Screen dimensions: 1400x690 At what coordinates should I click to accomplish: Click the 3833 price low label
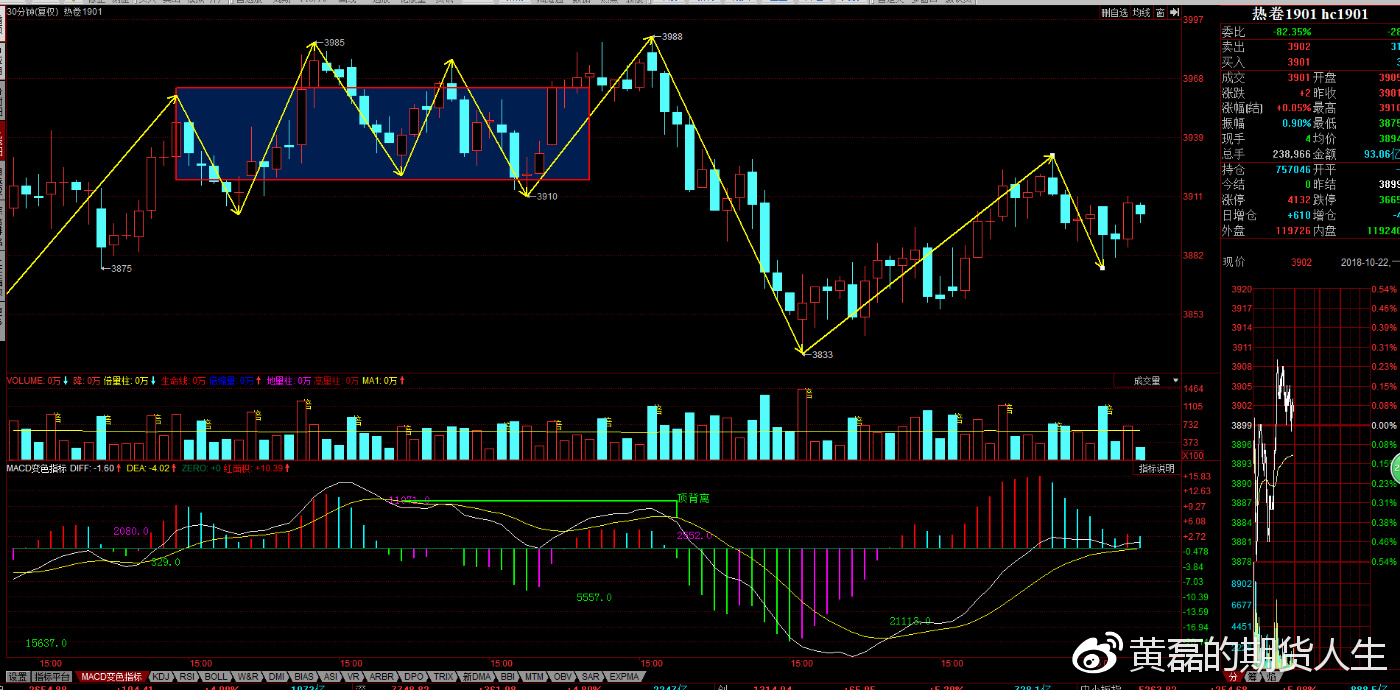pyautogui.click(x=822, y=354)
